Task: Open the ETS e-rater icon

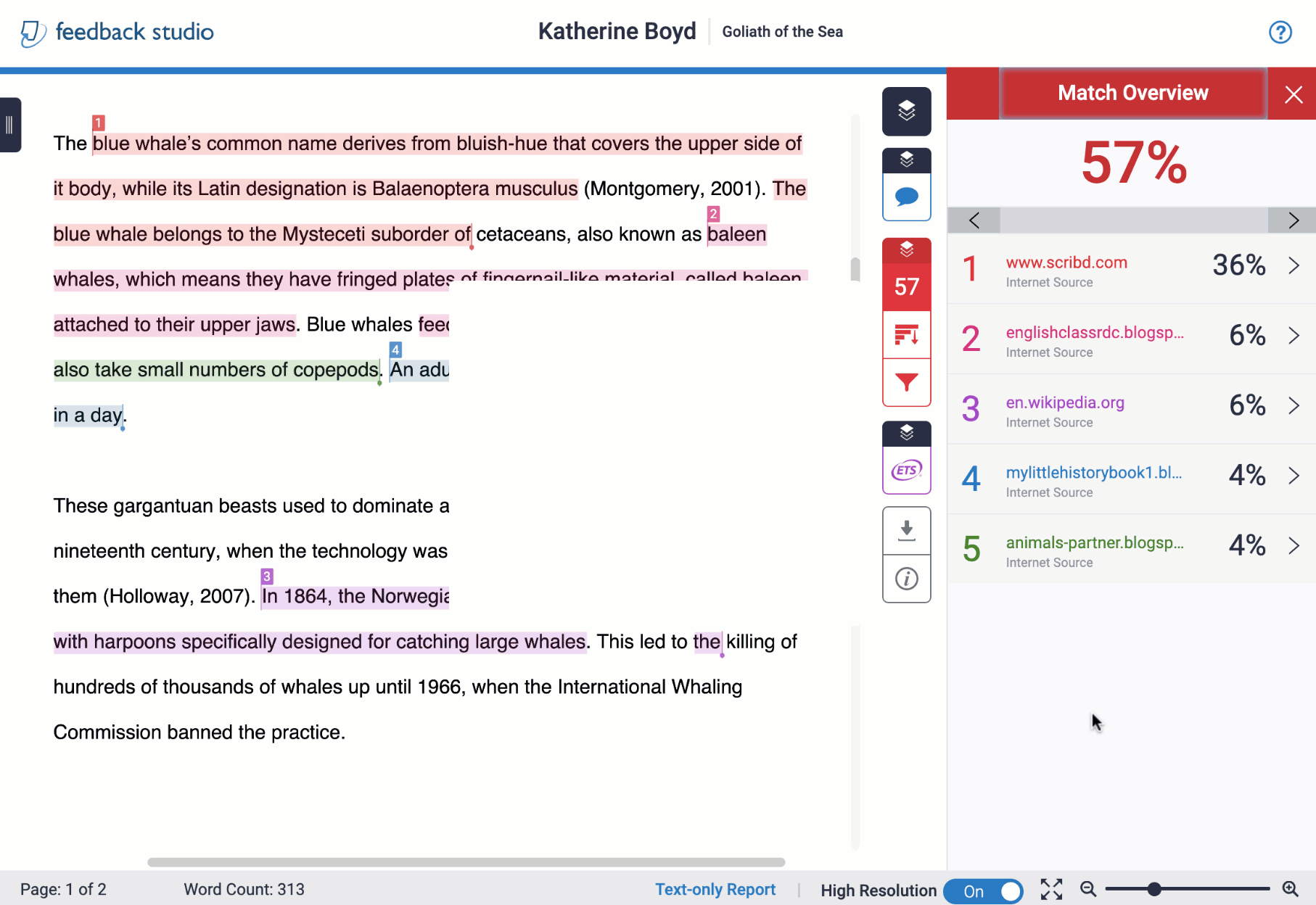Action: pos(906,470)
